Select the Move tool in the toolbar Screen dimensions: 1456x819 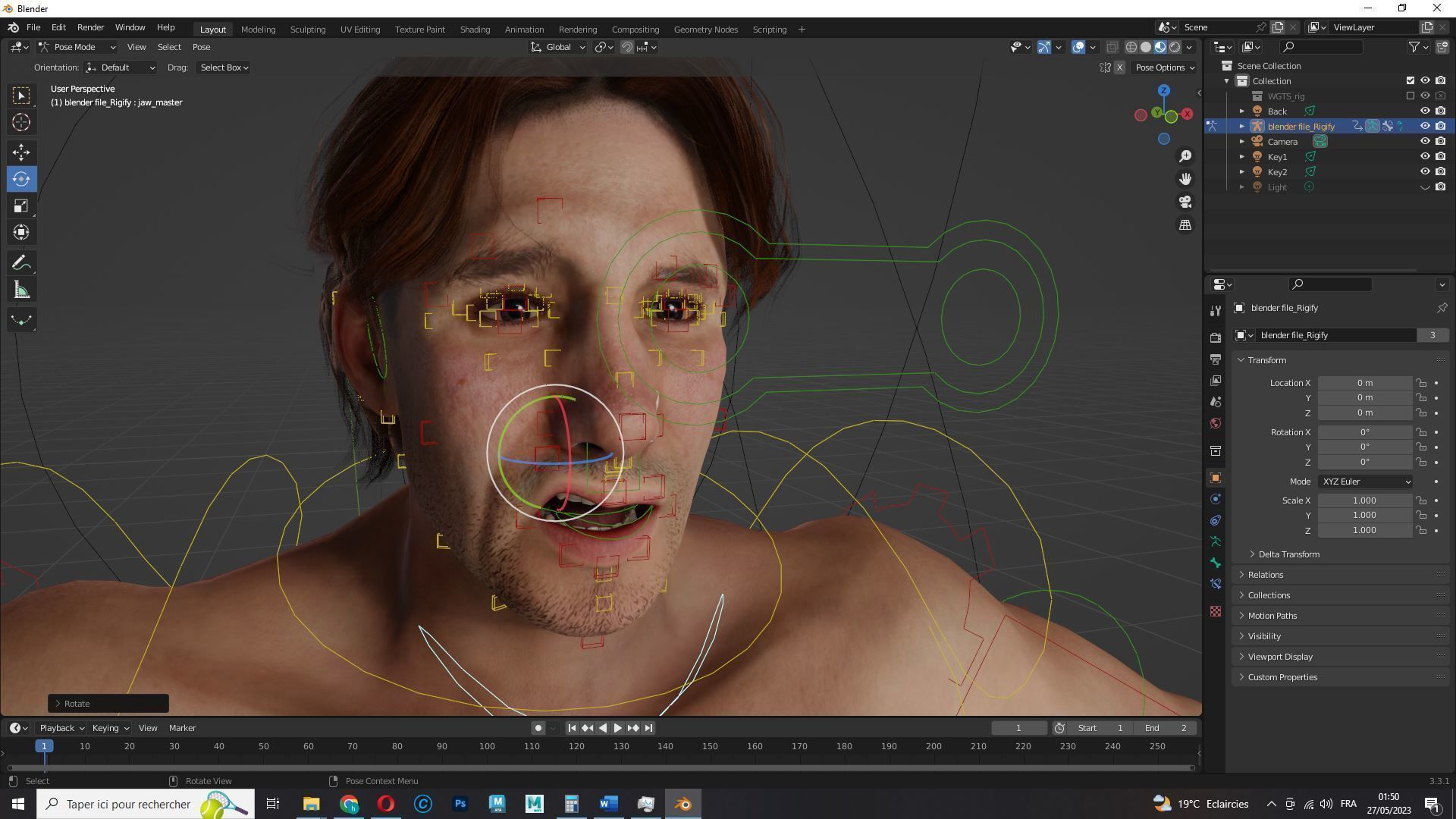(x=20, y=152)
